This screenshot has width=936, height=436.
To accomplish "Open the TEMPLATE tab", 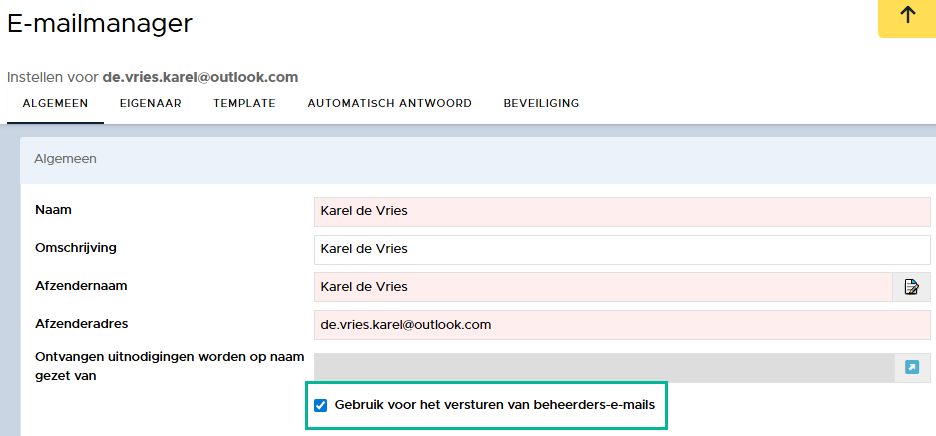I will (244, 103).
